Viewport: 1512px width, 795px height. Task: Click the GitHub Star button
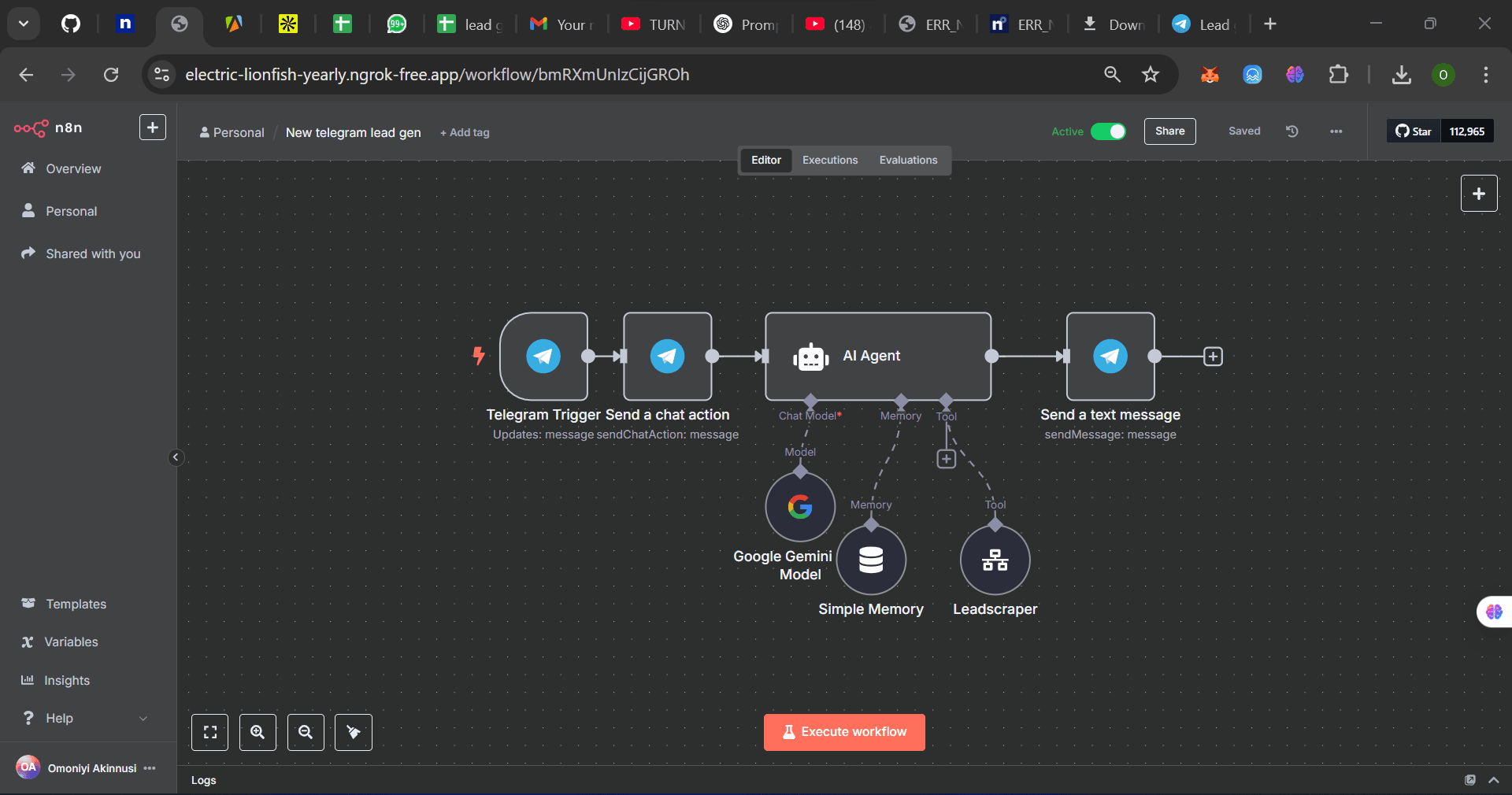pyautogui.click(x=1414, y=131)
